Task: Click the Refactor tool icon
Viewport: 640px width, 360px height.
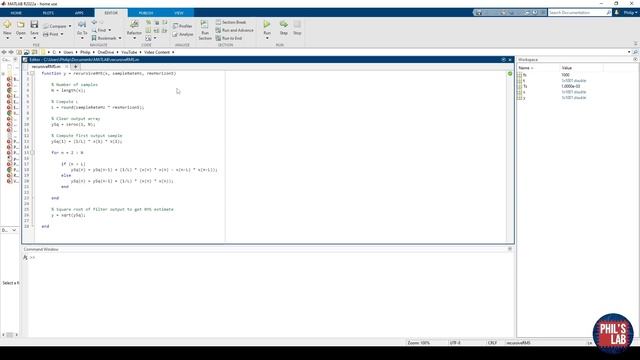Action: [x=134, y=25]
